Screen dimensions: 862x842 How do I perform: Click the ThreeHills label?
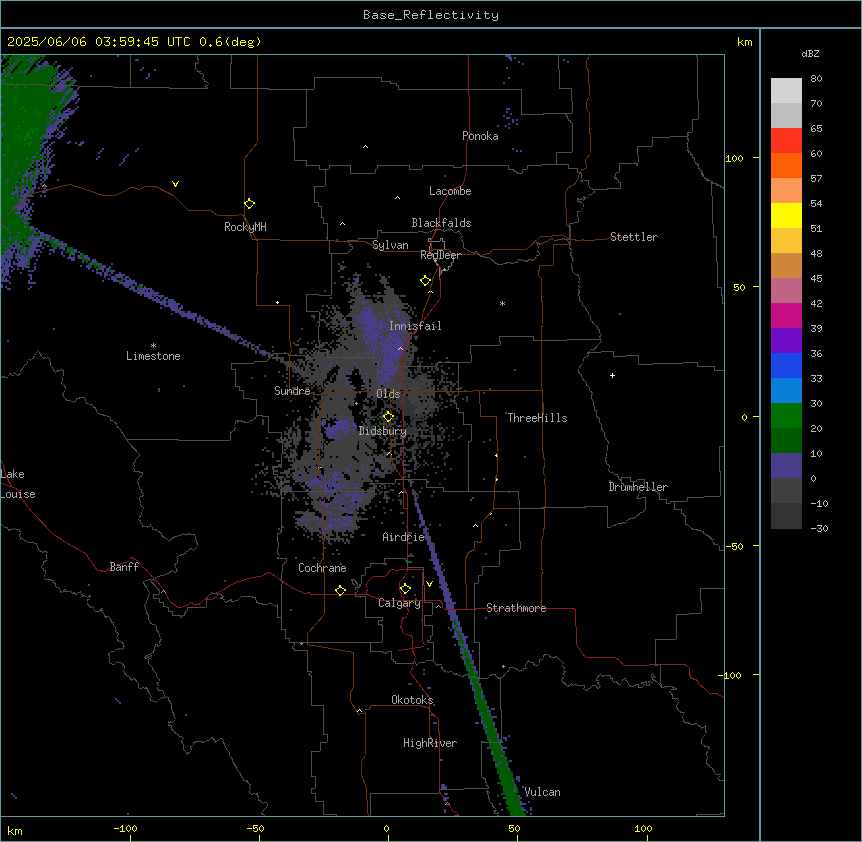point(537,418)
